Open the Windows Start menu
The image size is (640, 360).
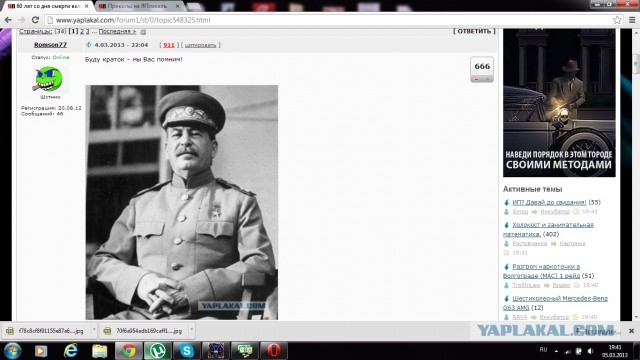[13, 351]
